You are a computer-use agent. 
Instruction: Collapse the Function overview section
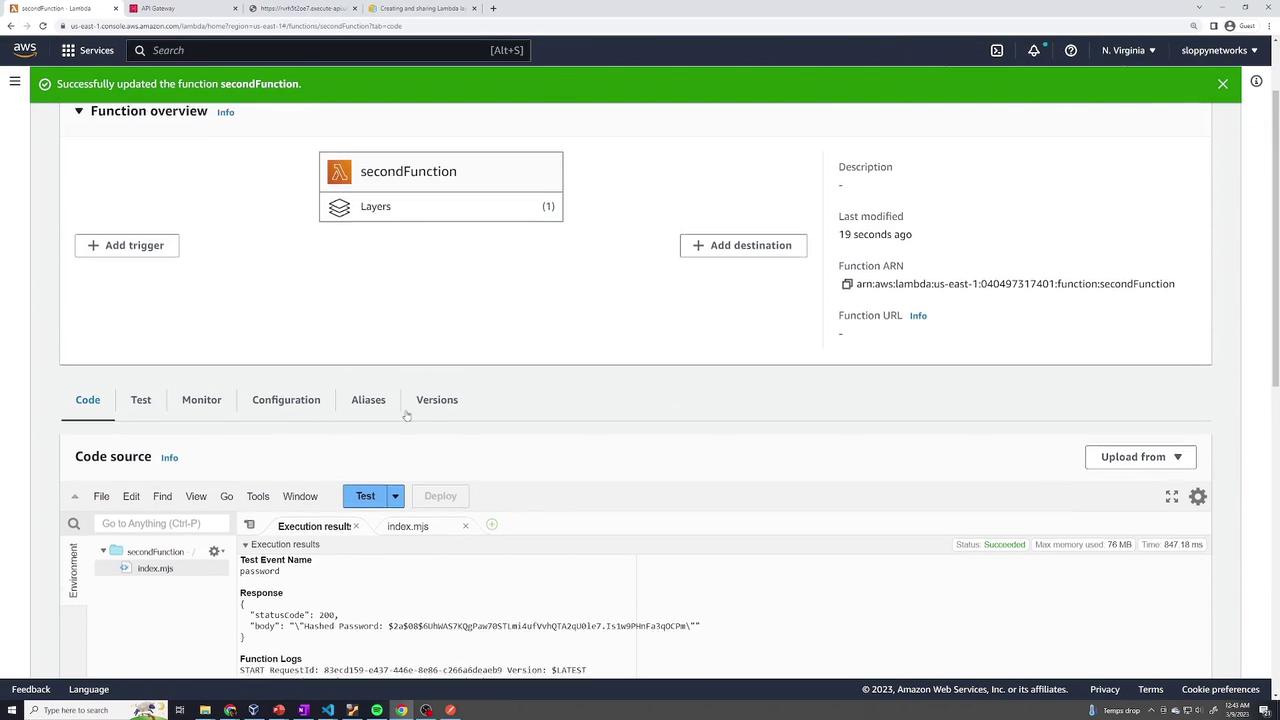coord(78,111)
